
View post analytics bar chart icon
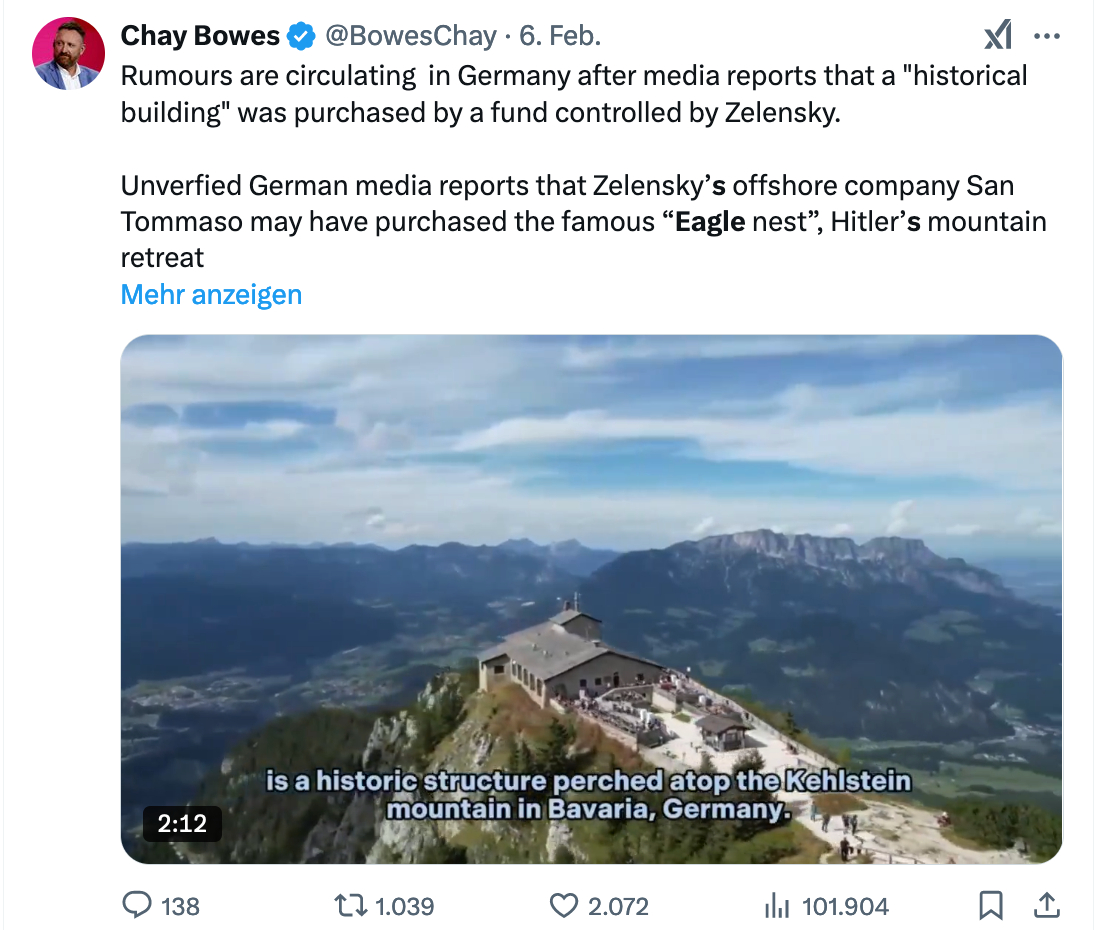tap(777, 905)
